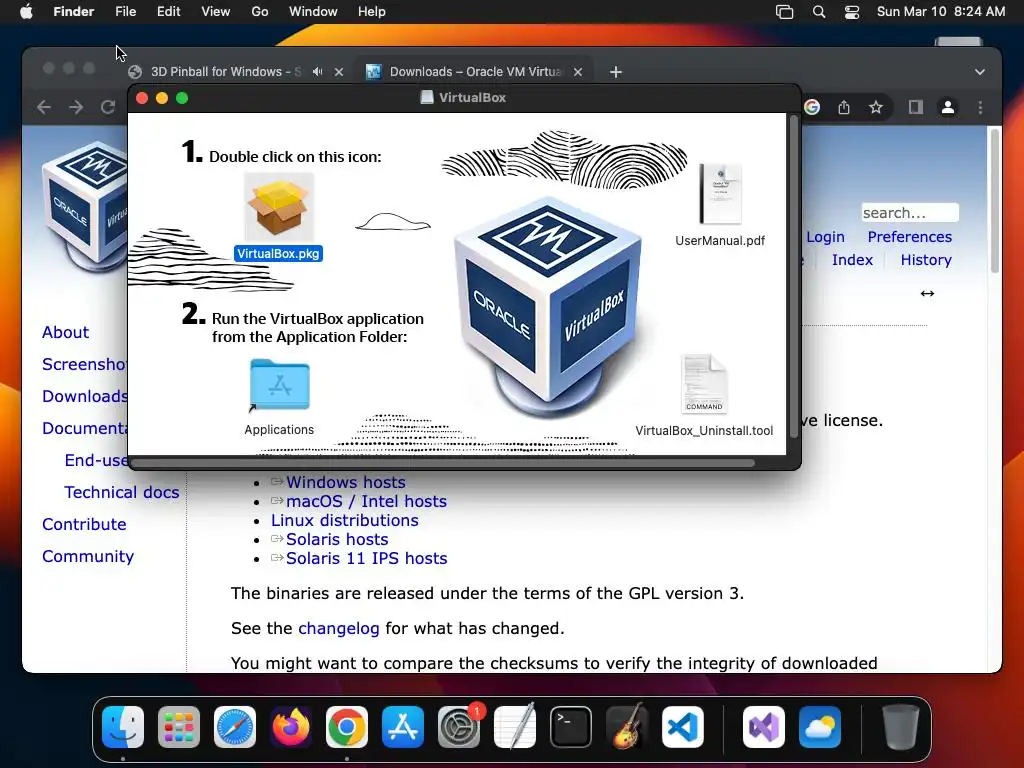Close the 3D Pinball for Windows tab

point(339,72)
